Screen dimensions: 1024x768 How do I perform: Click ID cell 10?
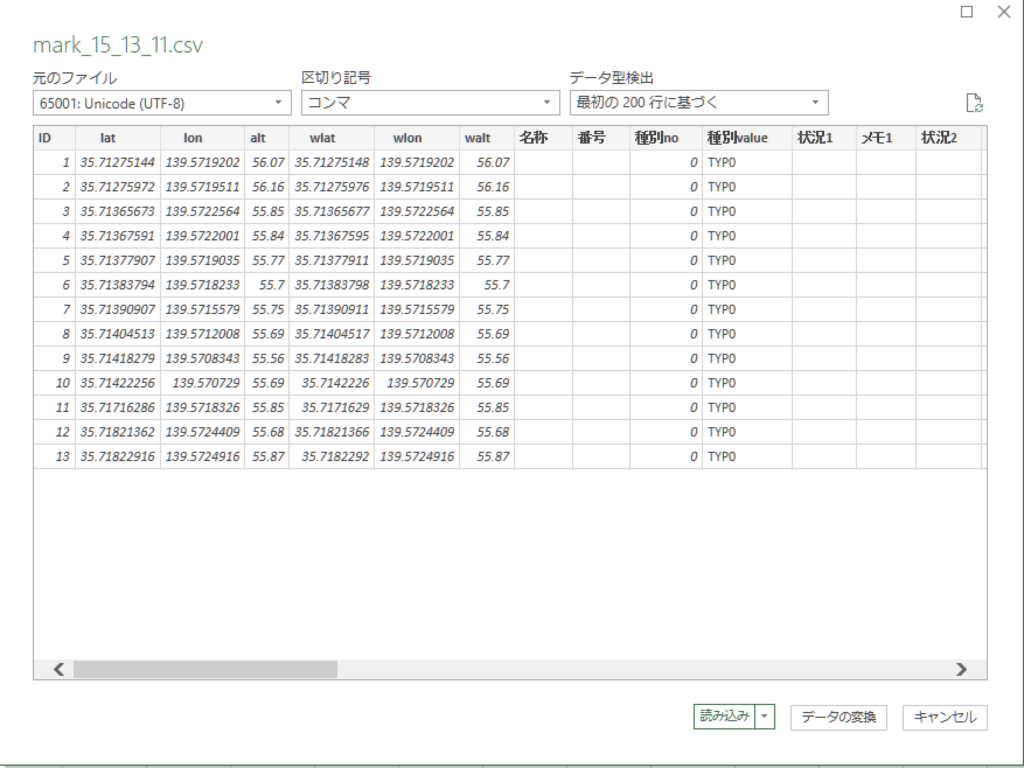(54, 383)
